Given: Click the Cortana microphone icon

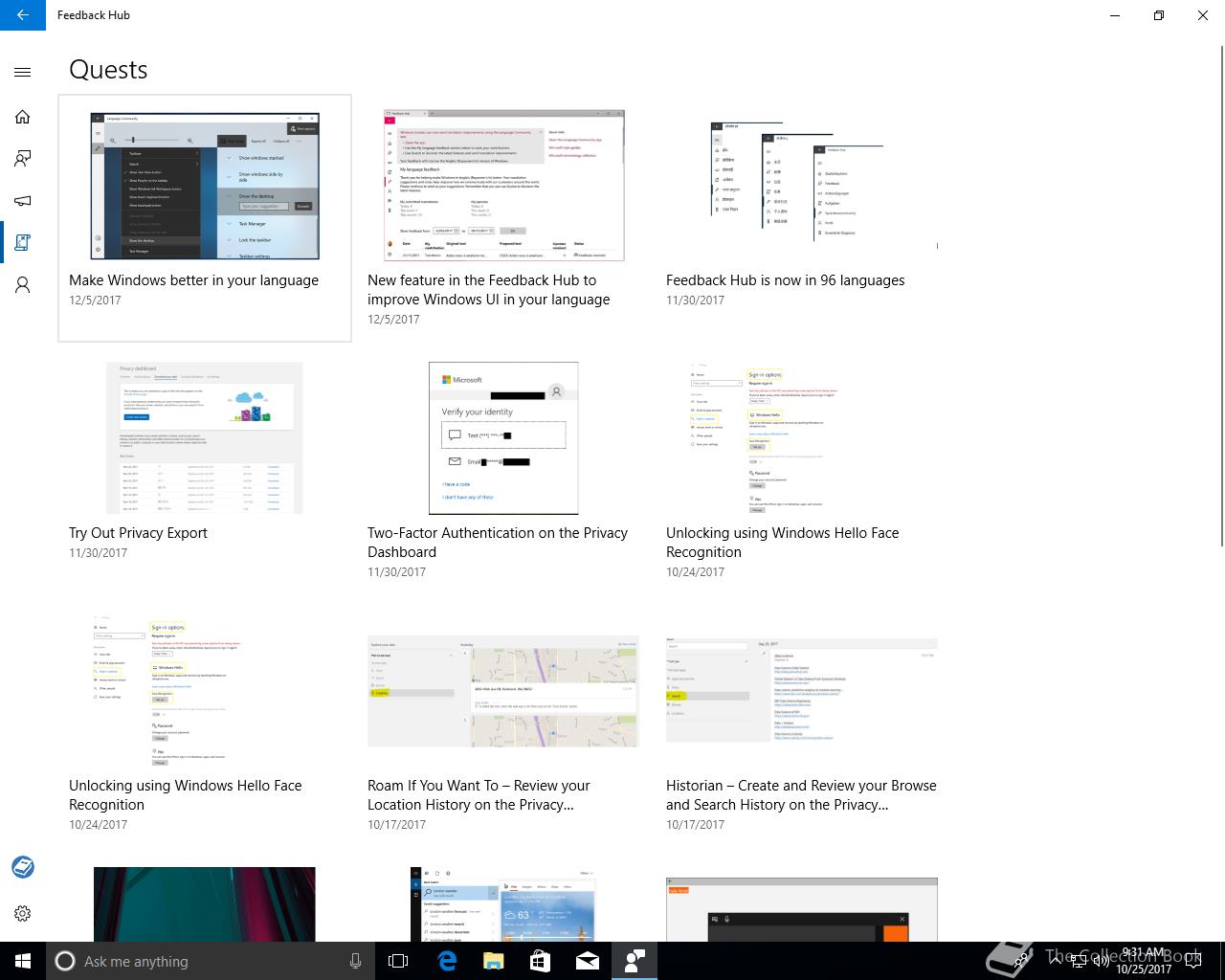Looking at the screenshot, I should tap(355, 961).
